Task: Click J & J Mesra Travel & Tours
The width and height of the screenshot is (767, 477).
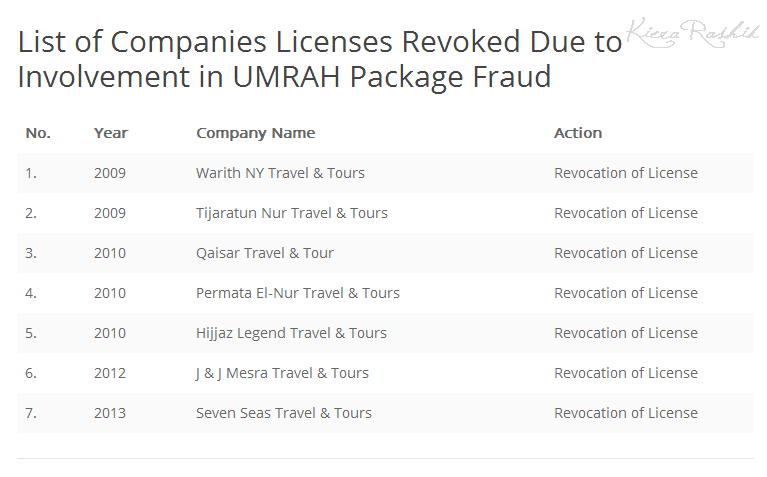Action: (x=282, y=373)
